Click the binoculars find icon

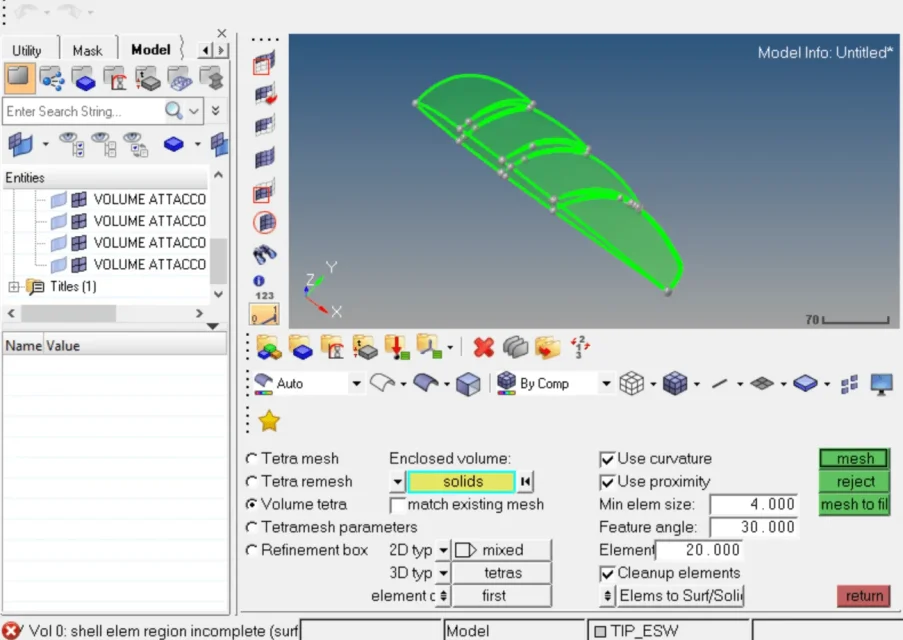[264, 253]
